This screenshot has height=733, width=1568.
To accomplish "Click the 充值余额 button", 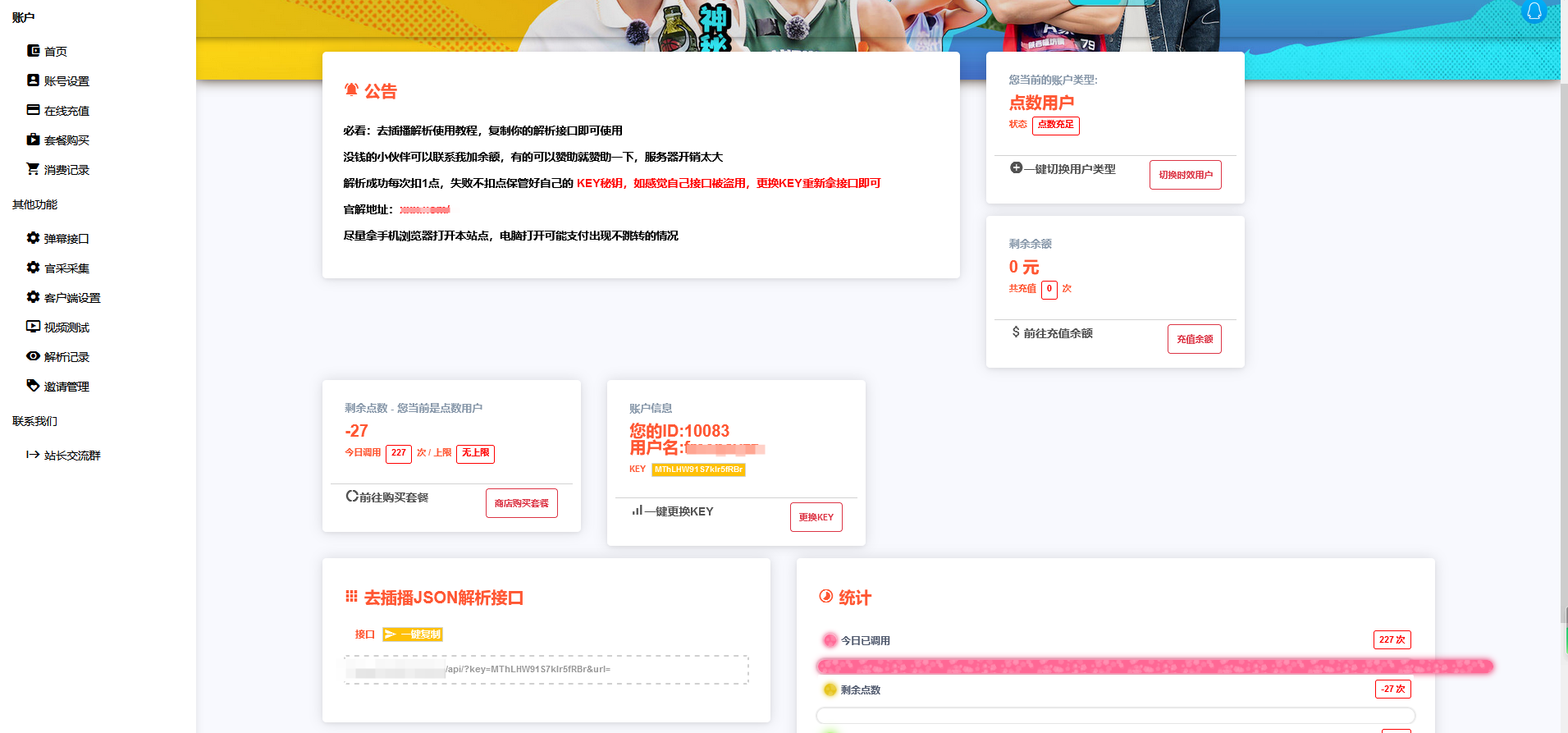I will (x=1194, y=339).
